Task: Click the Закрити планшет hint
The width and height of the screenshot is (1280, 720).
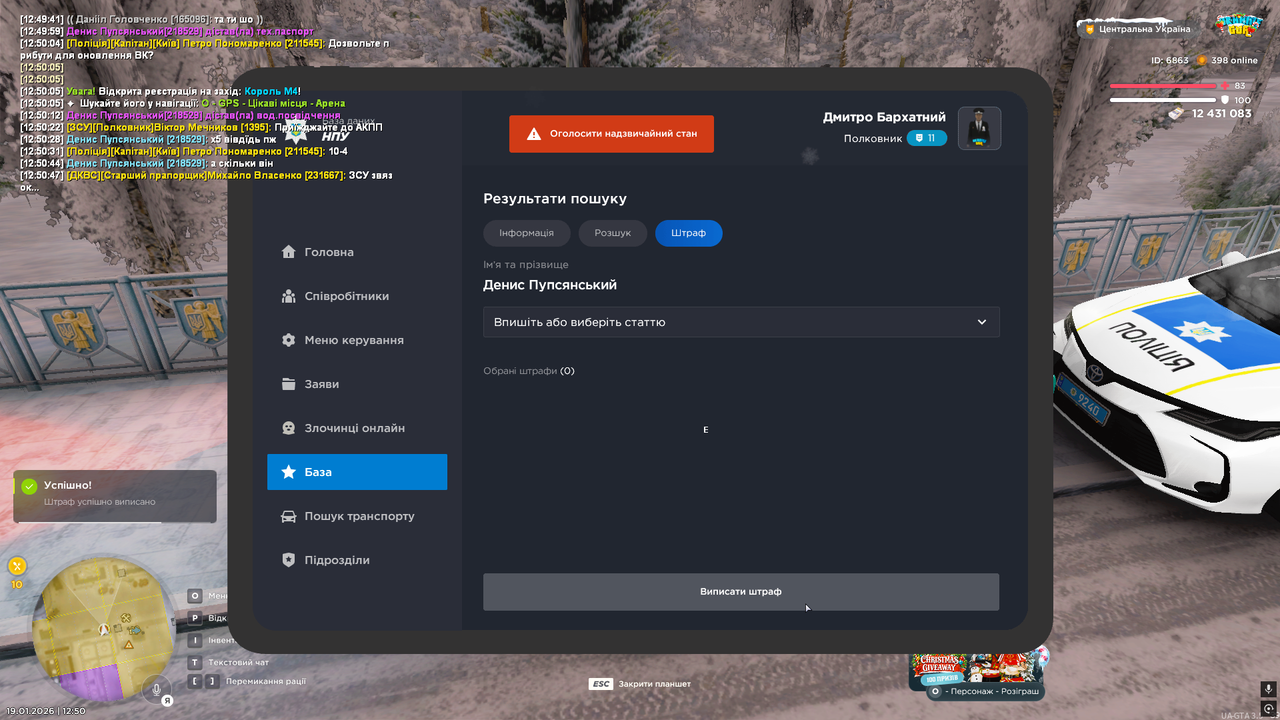Action: pyautogui.click(x=655, y=684)
